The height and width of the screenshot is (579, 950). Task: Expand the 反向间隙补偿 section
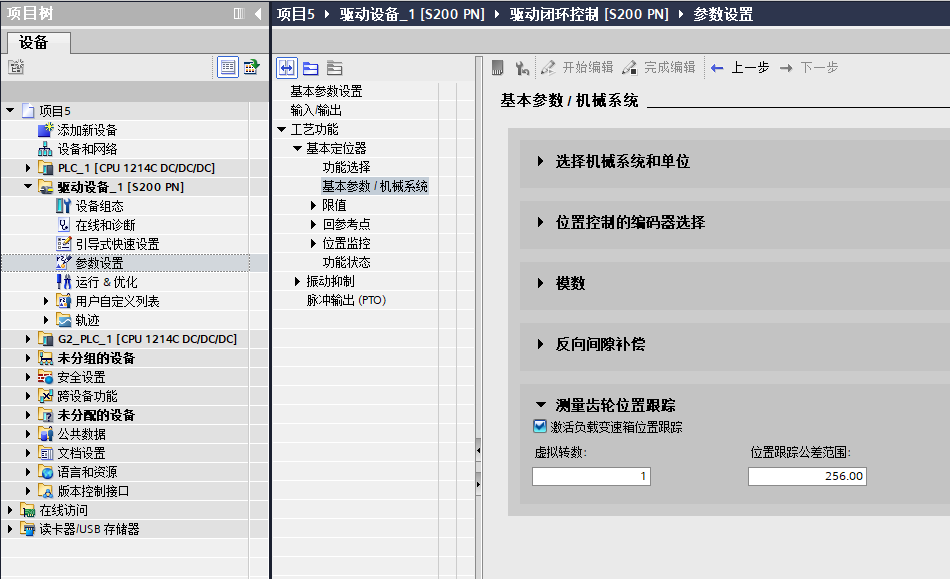coord(541,344)
